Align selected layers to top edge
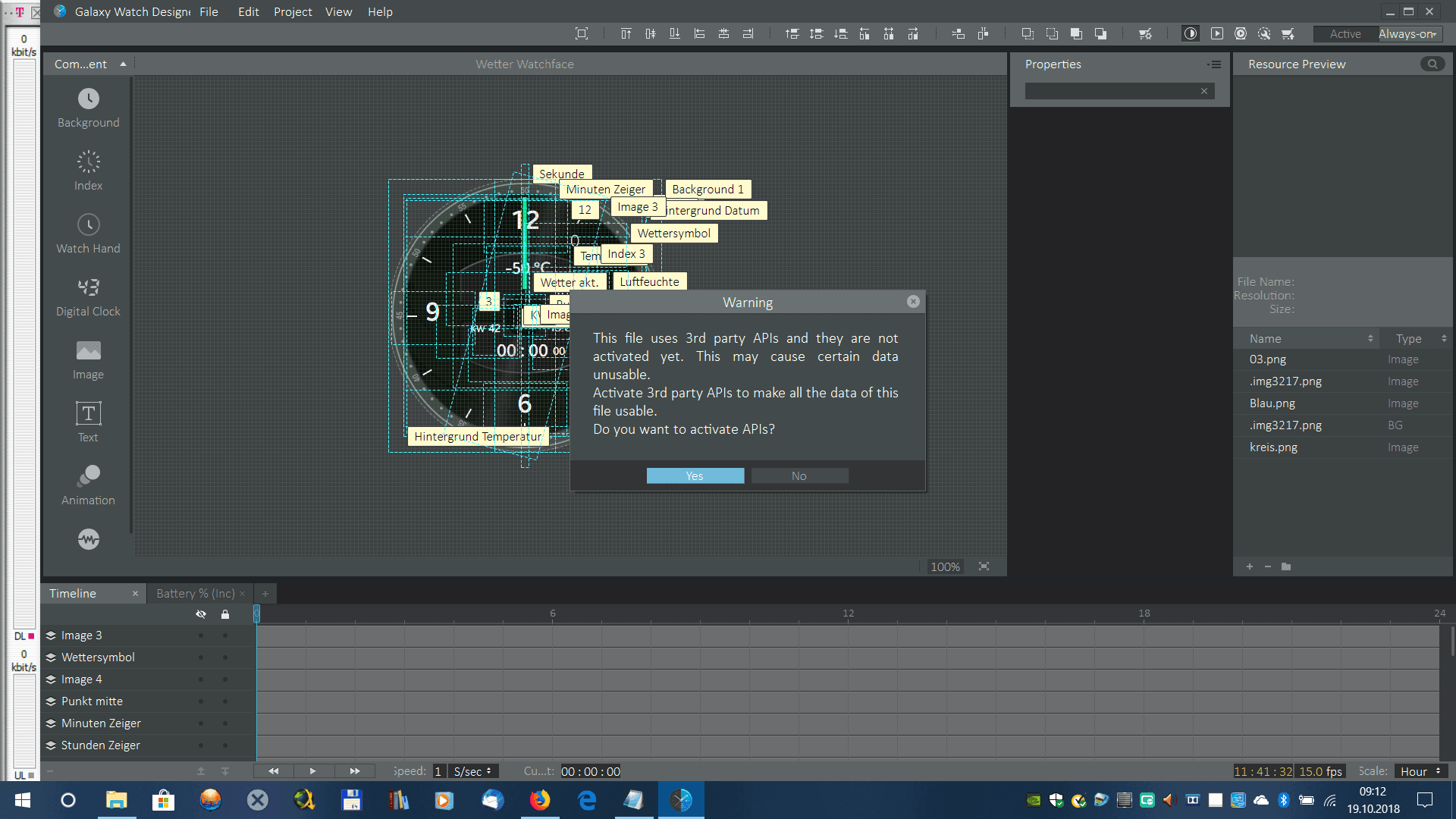 (x=626, y=33)
